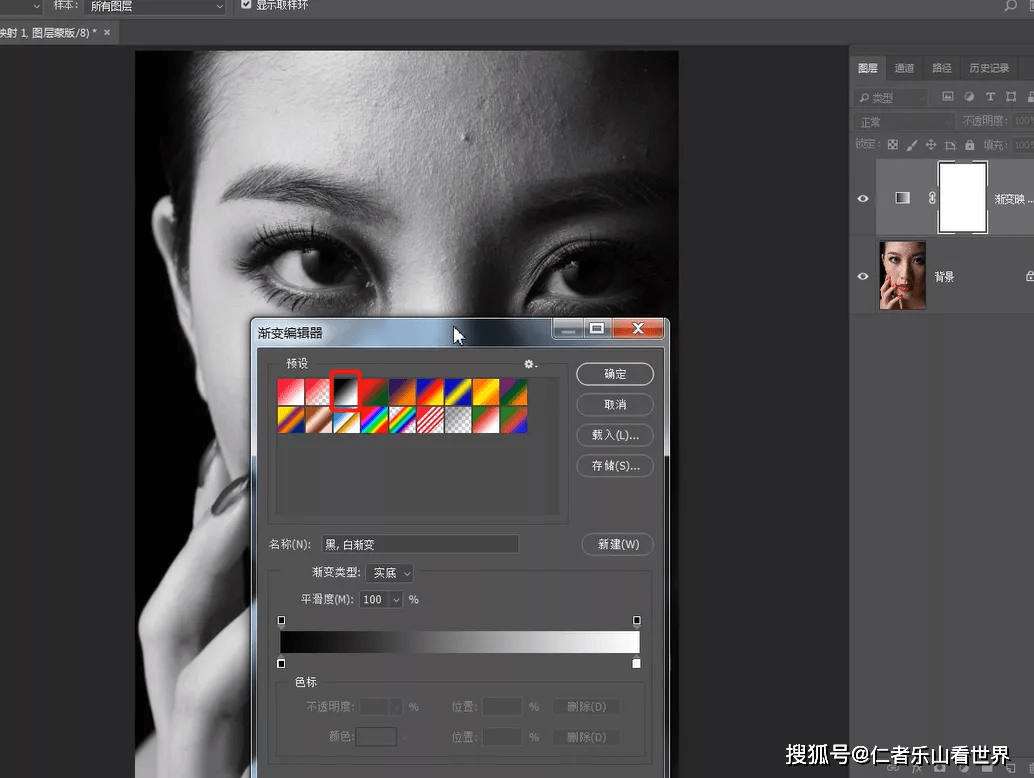
Task: Select the violet-green-orange gradient preset
Action: 513,392
